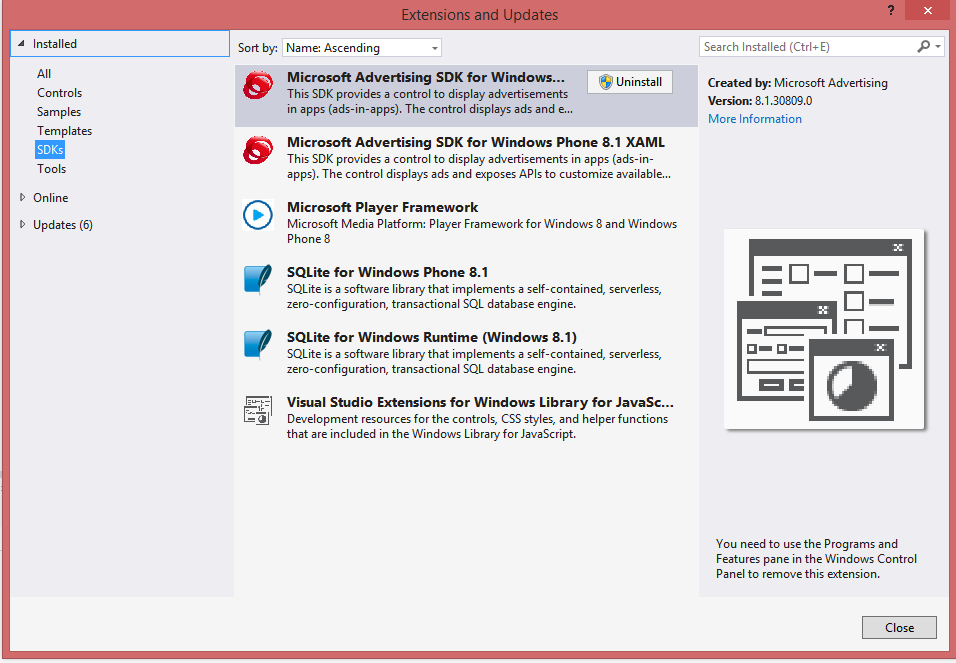Expand the Online category arrow
Image resolution: width=956 pixels, height=663 pixels.
pyautogui.click(x=23, y=197)
